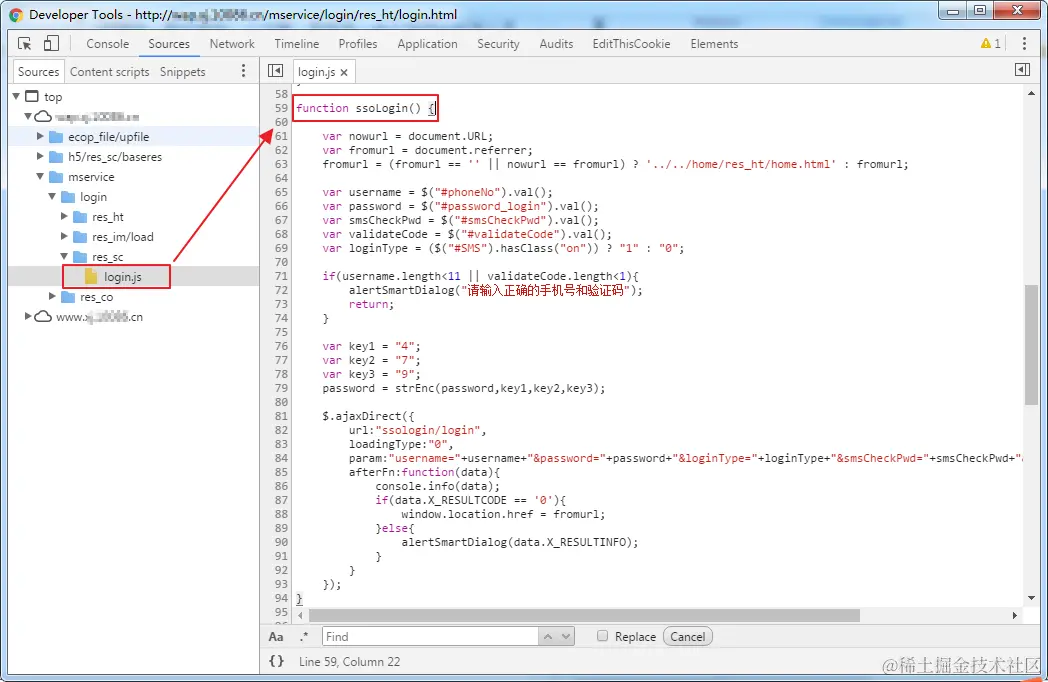Switch to the Sources panel tab
Screen dimensions: 1048x682
pos(169,43)
